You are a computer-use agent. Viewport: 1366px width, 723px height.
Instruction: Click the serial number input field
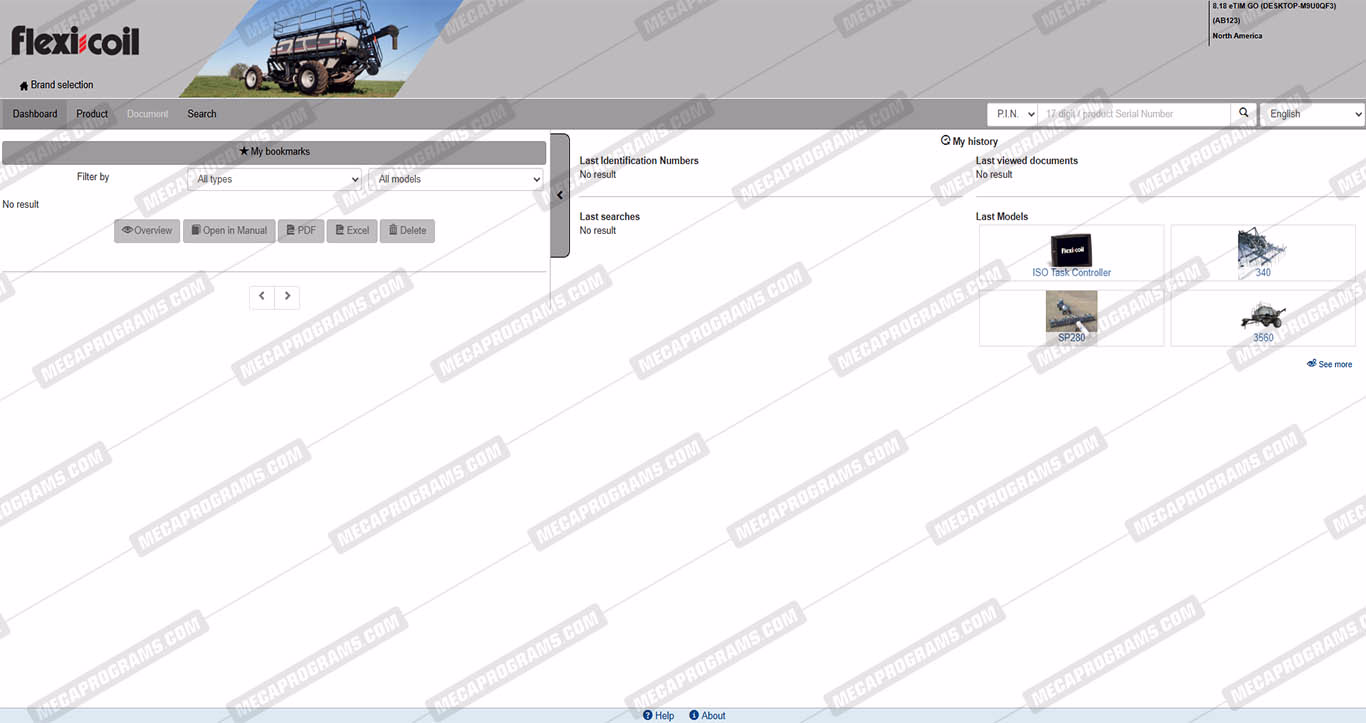[1133, 114]
